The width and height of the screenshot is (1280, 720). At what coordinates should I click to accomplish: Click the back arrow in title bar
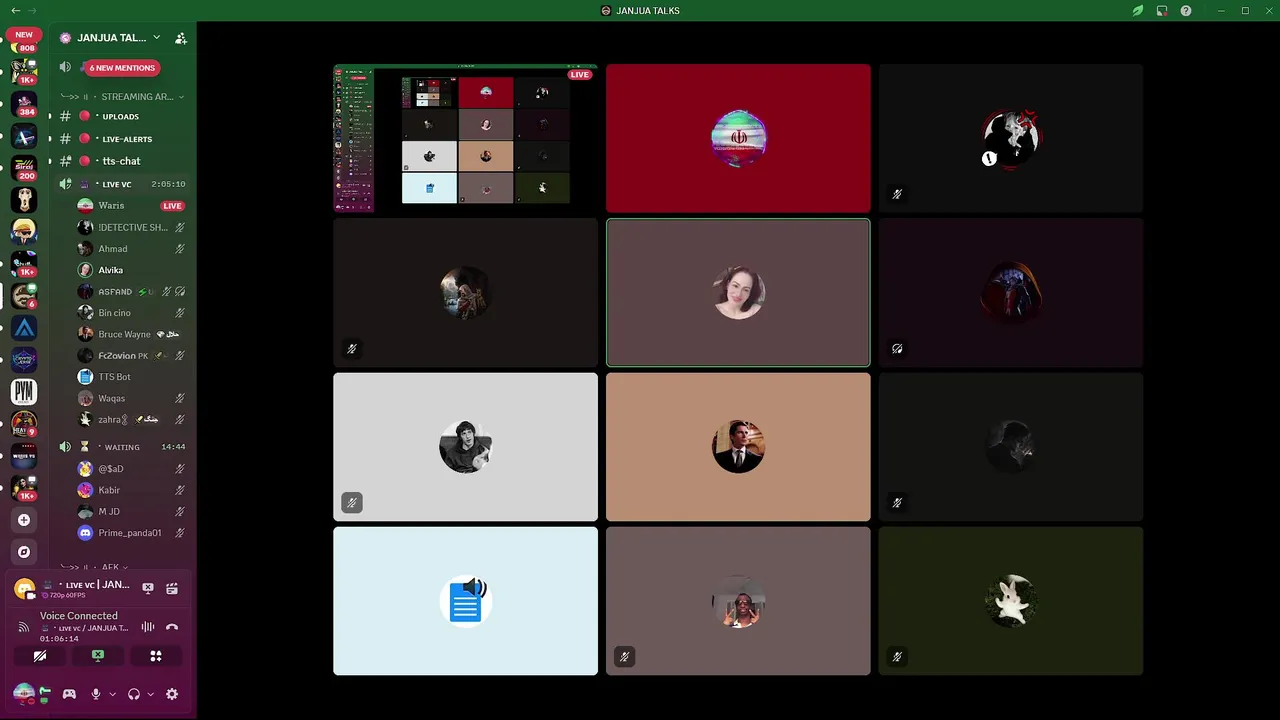tap(15, 10)
